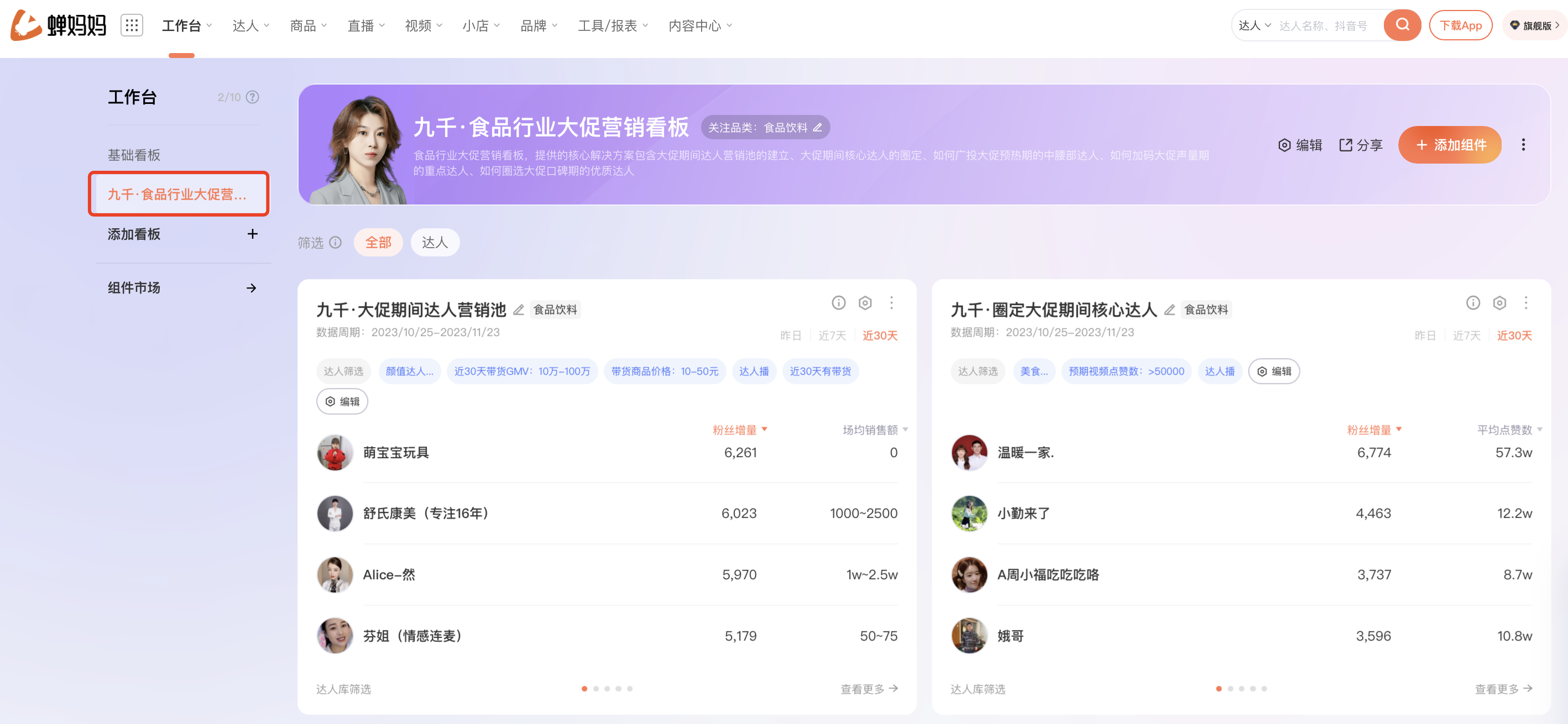This screenshot has height=724, width=1568.
Task: Click the help icon next to 2/10
Action: coord(253,97)
